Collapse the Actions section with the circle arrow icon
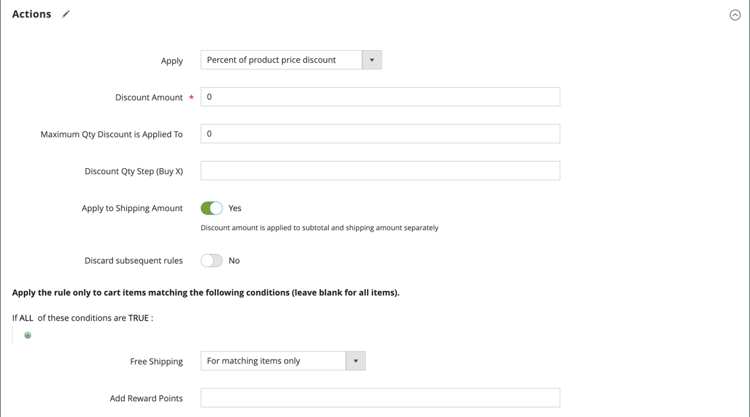 735,15
